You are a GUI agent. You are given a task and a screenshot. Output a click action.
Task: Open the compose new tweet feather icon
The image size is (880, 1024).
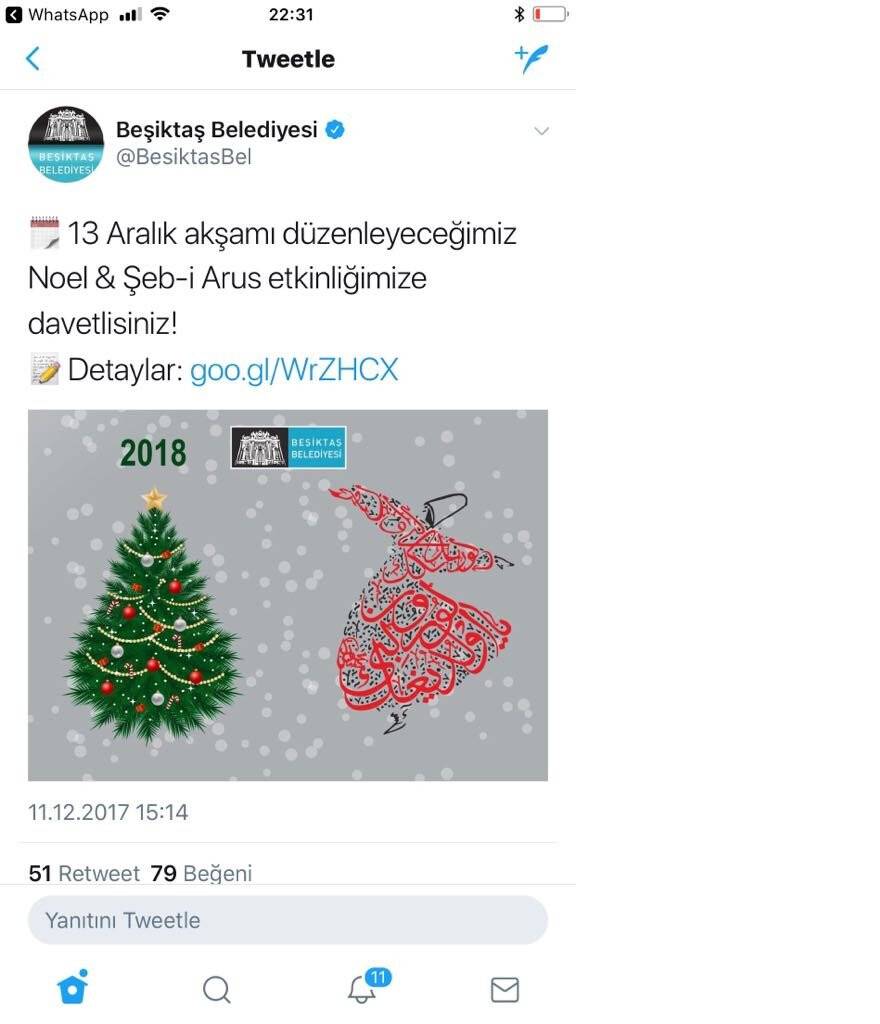(x=531, y=59)
